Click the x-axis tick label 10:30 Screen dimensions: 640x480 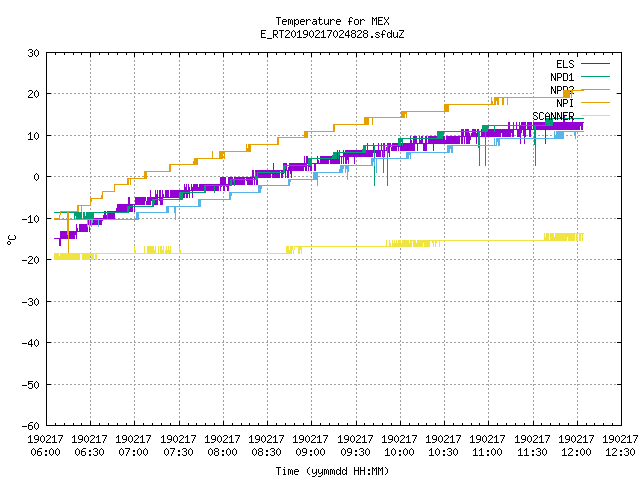click(444, 452)
